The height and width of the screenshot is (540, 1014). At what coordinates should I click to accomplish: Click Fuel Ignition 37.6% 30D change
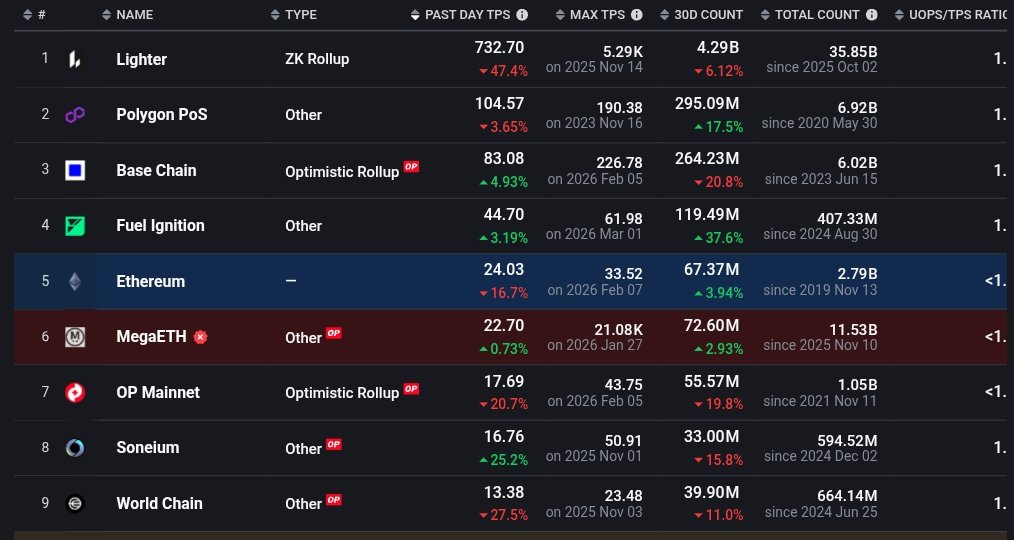coord(718,238)
